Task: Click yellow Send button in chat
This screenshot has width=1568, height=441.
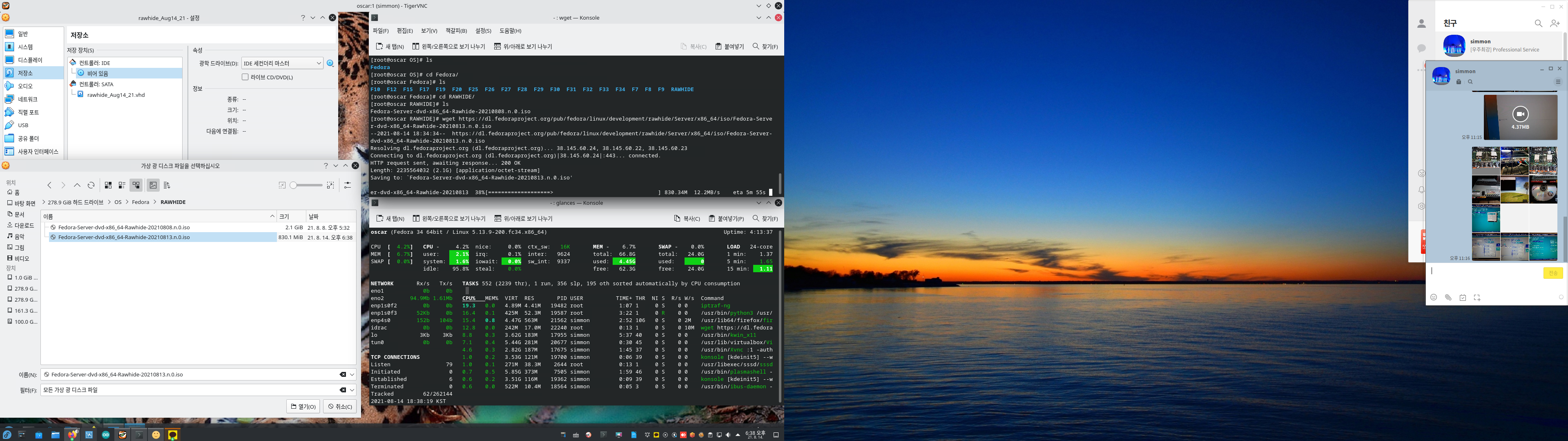Action: [x=1553, y=273]
